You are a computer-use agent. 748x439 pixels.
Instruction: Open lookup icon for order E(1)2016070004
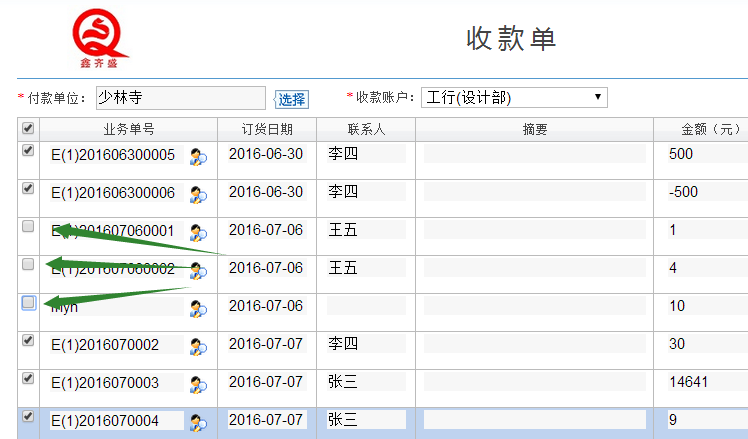[x=198, y=421]
